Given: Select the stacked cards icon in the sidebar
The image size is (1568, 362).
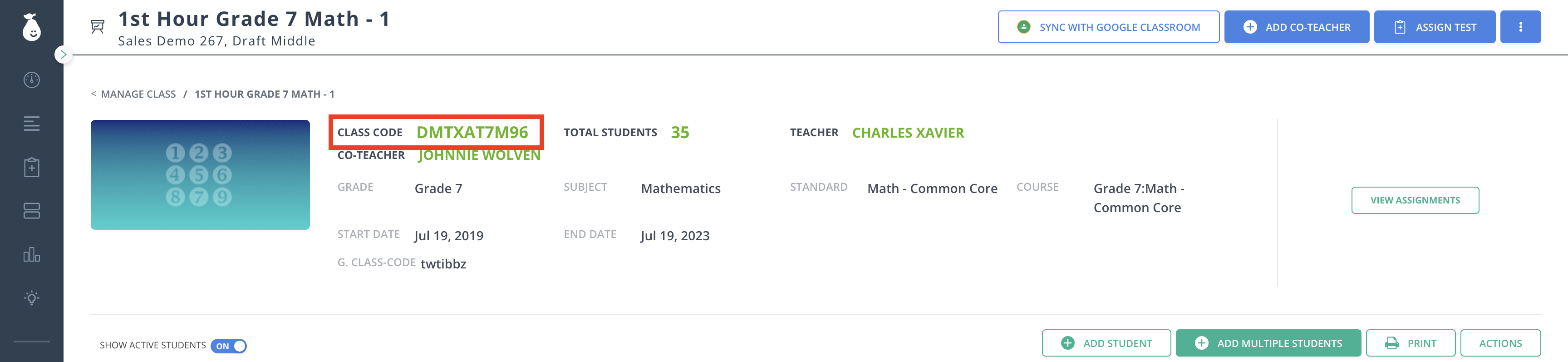Looking at the screenshot, I should click(31, 210).
